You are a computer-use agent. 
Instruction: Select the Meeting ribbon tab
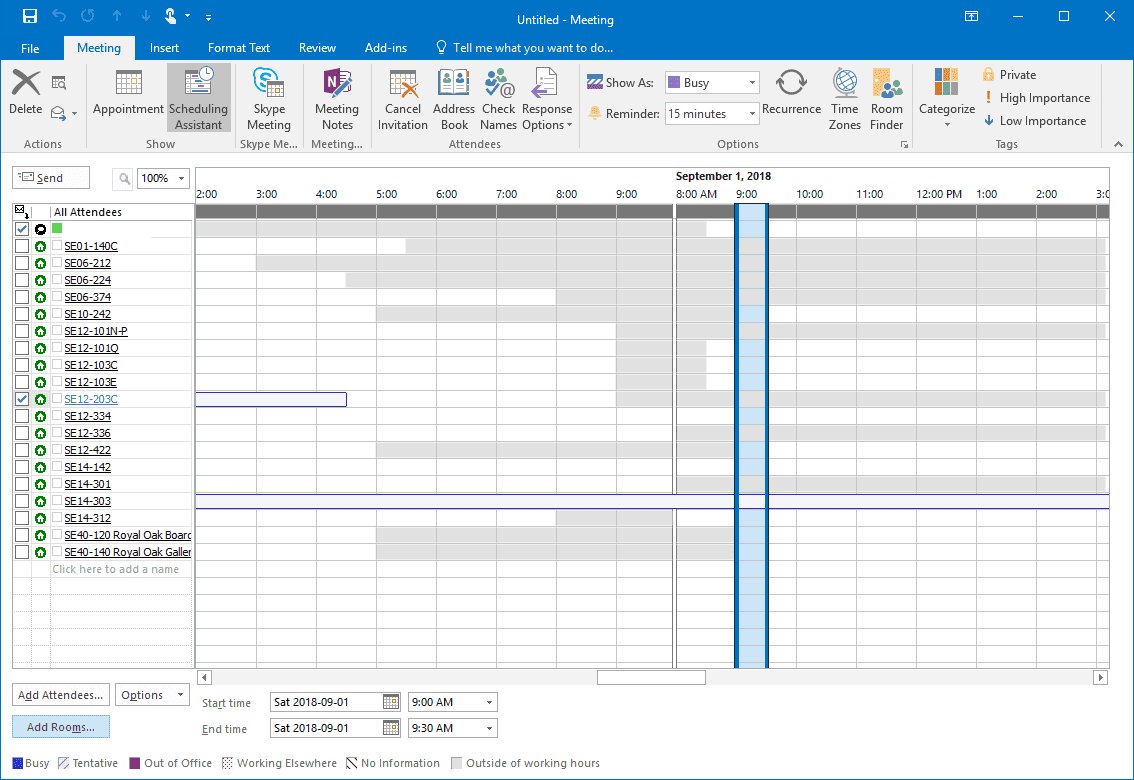(x=99, y=48)
